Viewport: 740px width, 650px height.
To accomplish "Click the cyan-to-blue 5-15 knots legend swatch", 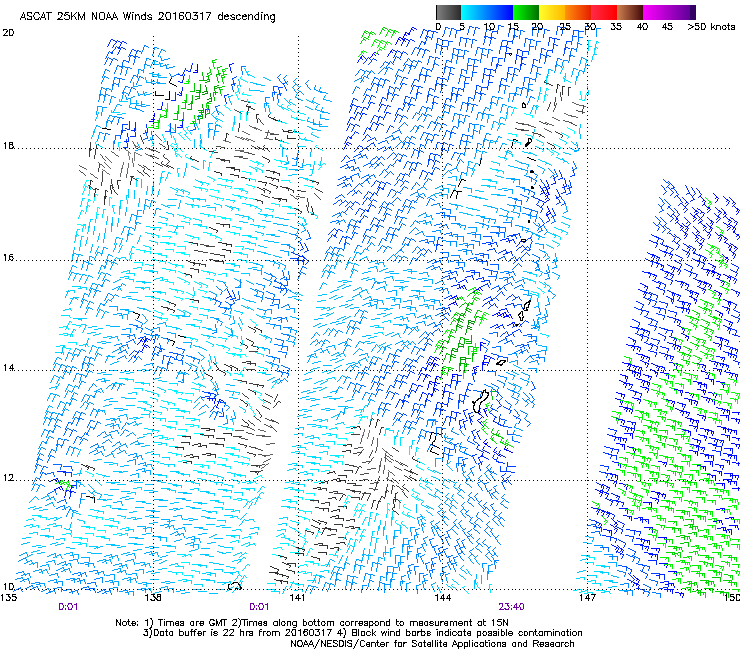I will click(487, 12).
